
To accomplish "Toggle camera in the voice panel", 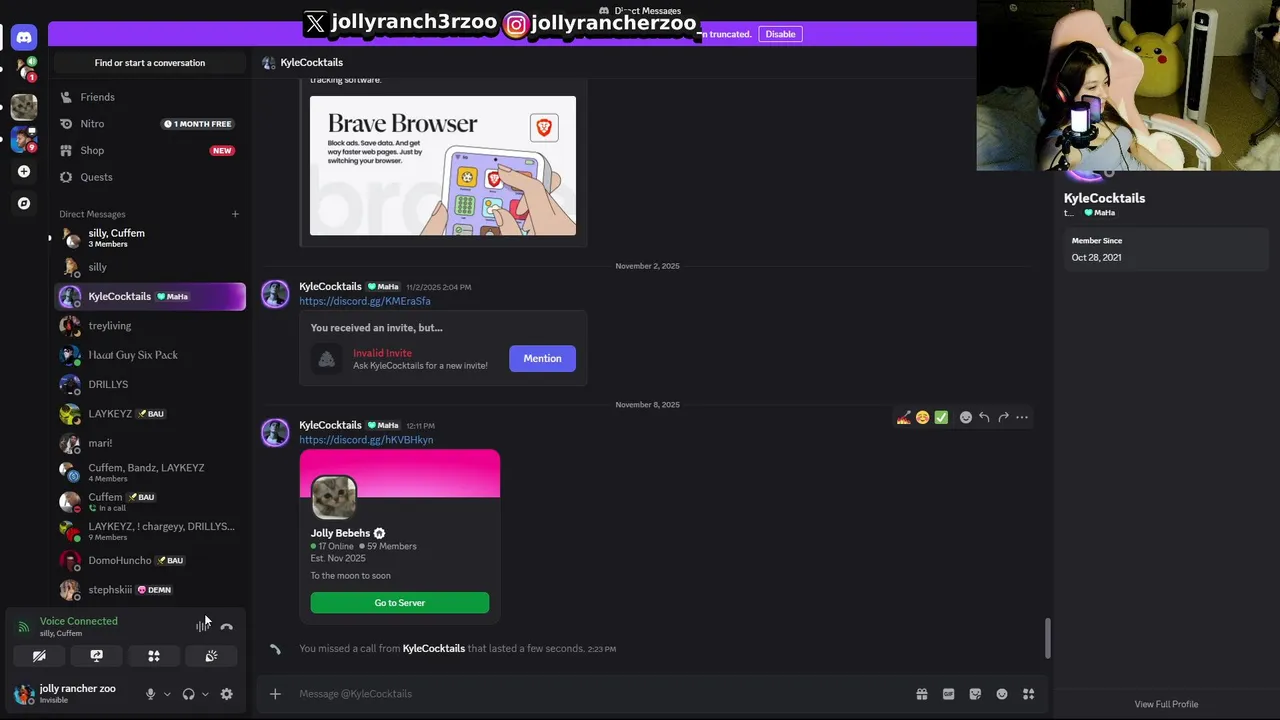I will coord(39,656).
